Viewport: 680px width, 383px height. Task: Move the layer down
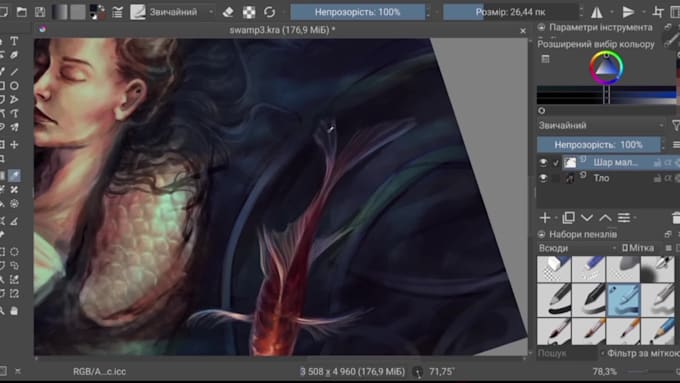coord(587,218)
